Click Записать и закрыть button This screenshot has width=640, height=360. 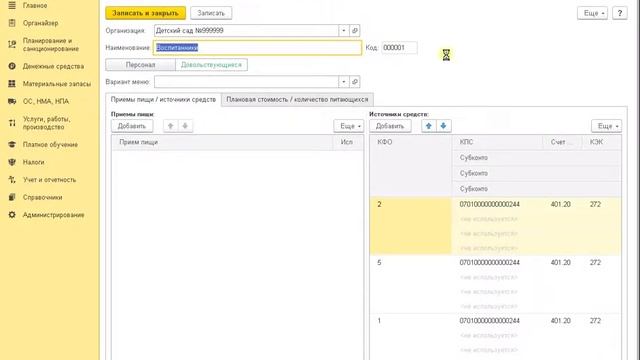click(x=145, y=13)
